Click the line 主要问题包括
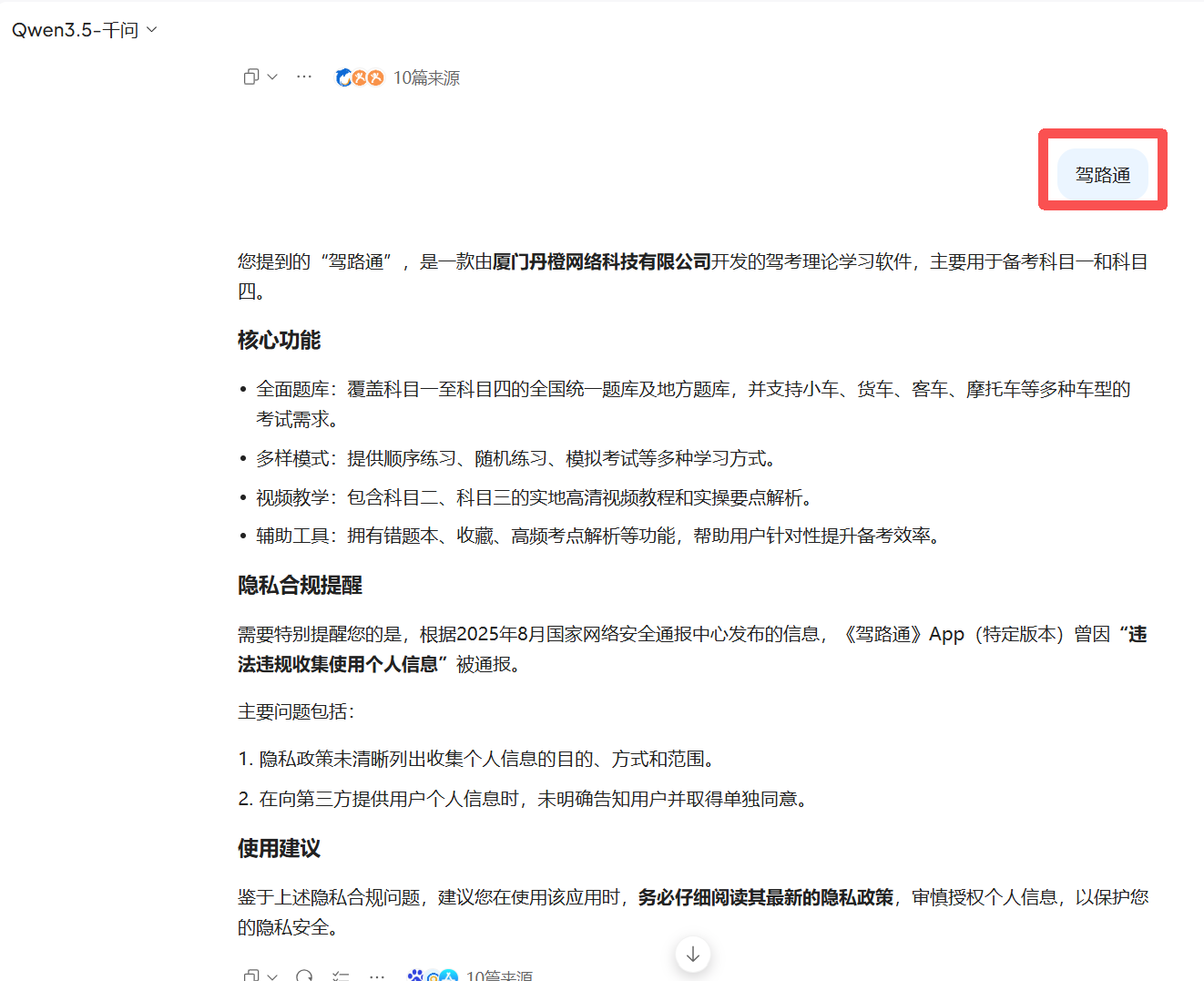This screenshot has width=1204, height=981. click(x=296, y=711)
